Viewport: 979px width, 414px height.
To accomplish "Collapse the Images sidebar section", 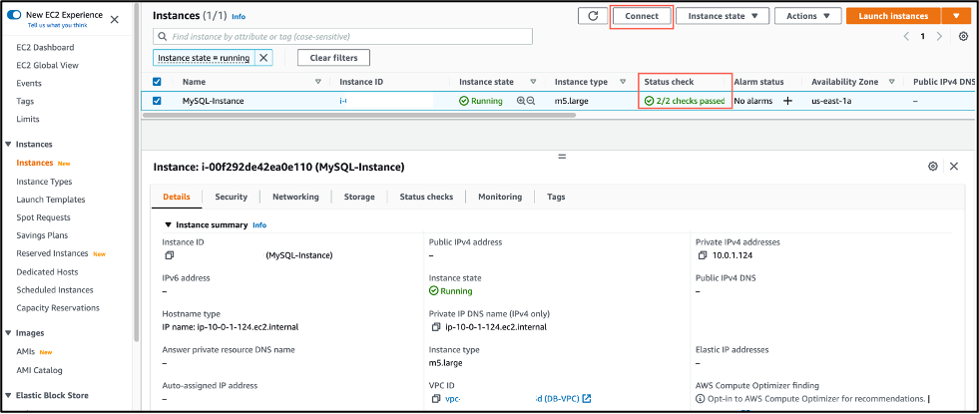I will tap(8, 333).
